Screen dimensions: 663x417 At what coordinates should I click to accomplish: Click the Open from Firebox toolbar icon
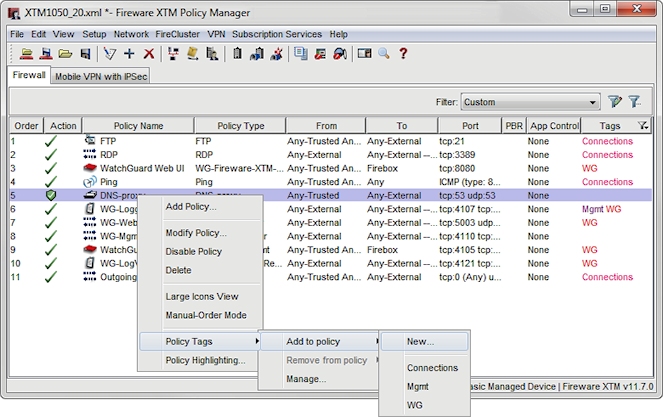click(27, 54)
